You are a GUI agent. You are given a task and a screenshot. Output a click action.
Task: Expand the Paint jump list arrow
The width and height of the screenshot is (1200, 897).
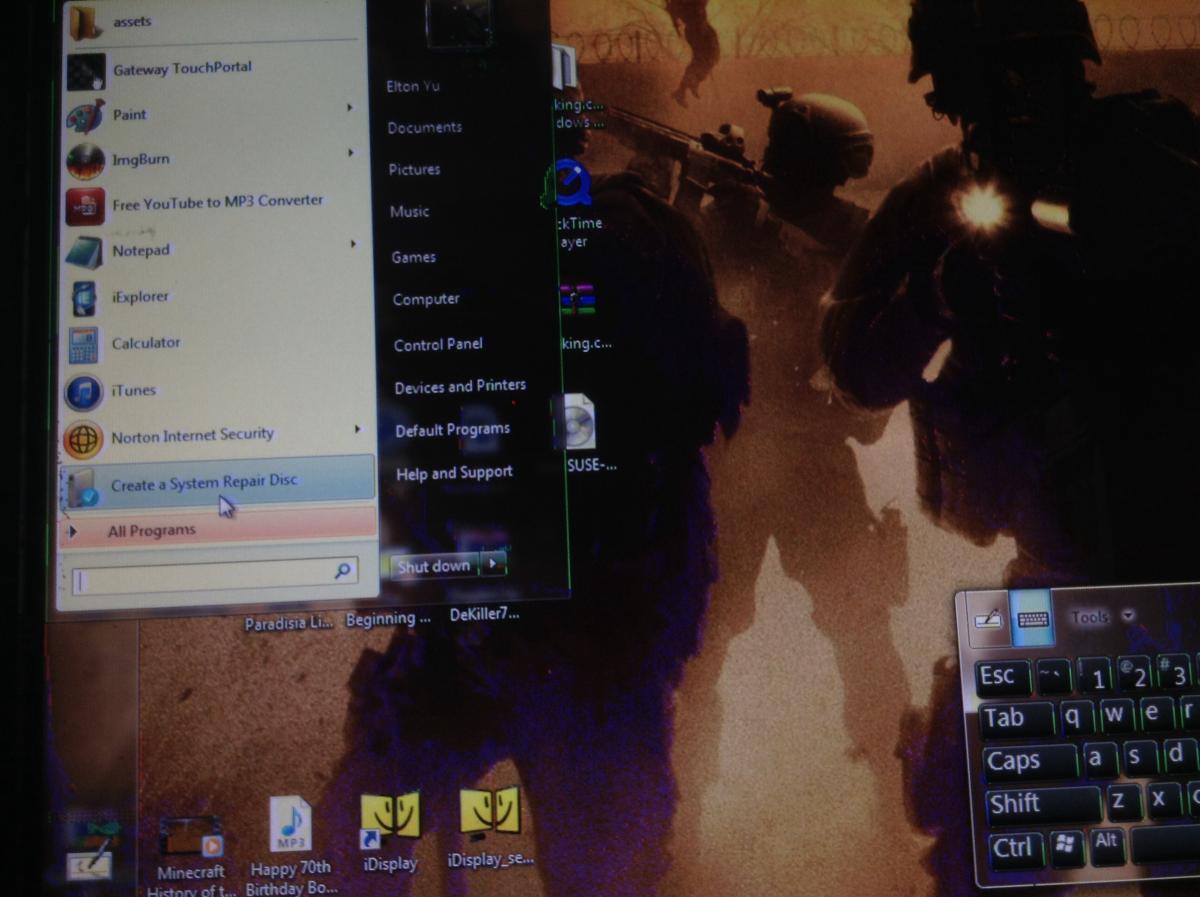[350, 107]
